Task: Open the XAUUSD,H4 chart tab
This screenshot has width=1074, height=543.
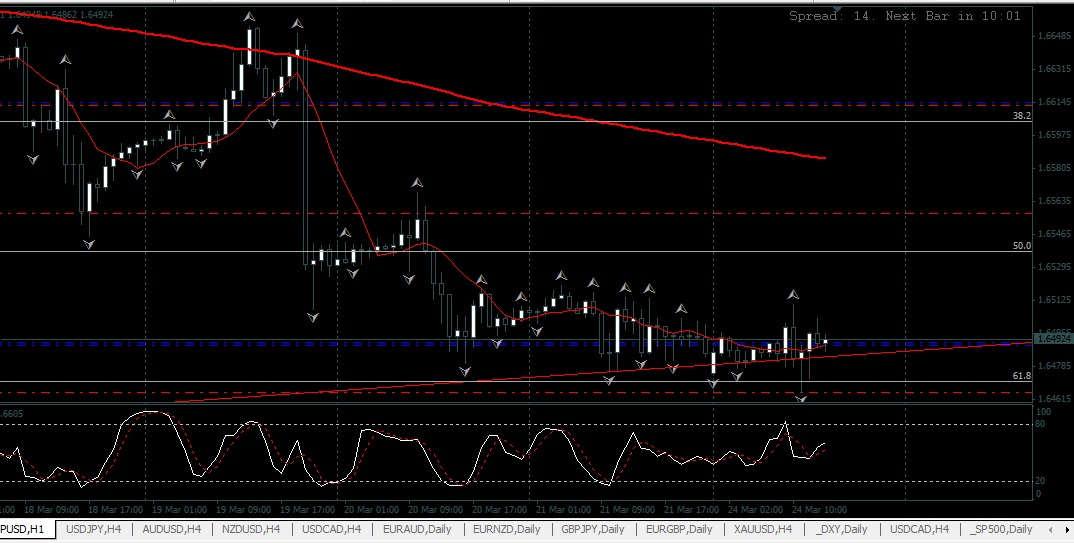Action: point(762,529)
